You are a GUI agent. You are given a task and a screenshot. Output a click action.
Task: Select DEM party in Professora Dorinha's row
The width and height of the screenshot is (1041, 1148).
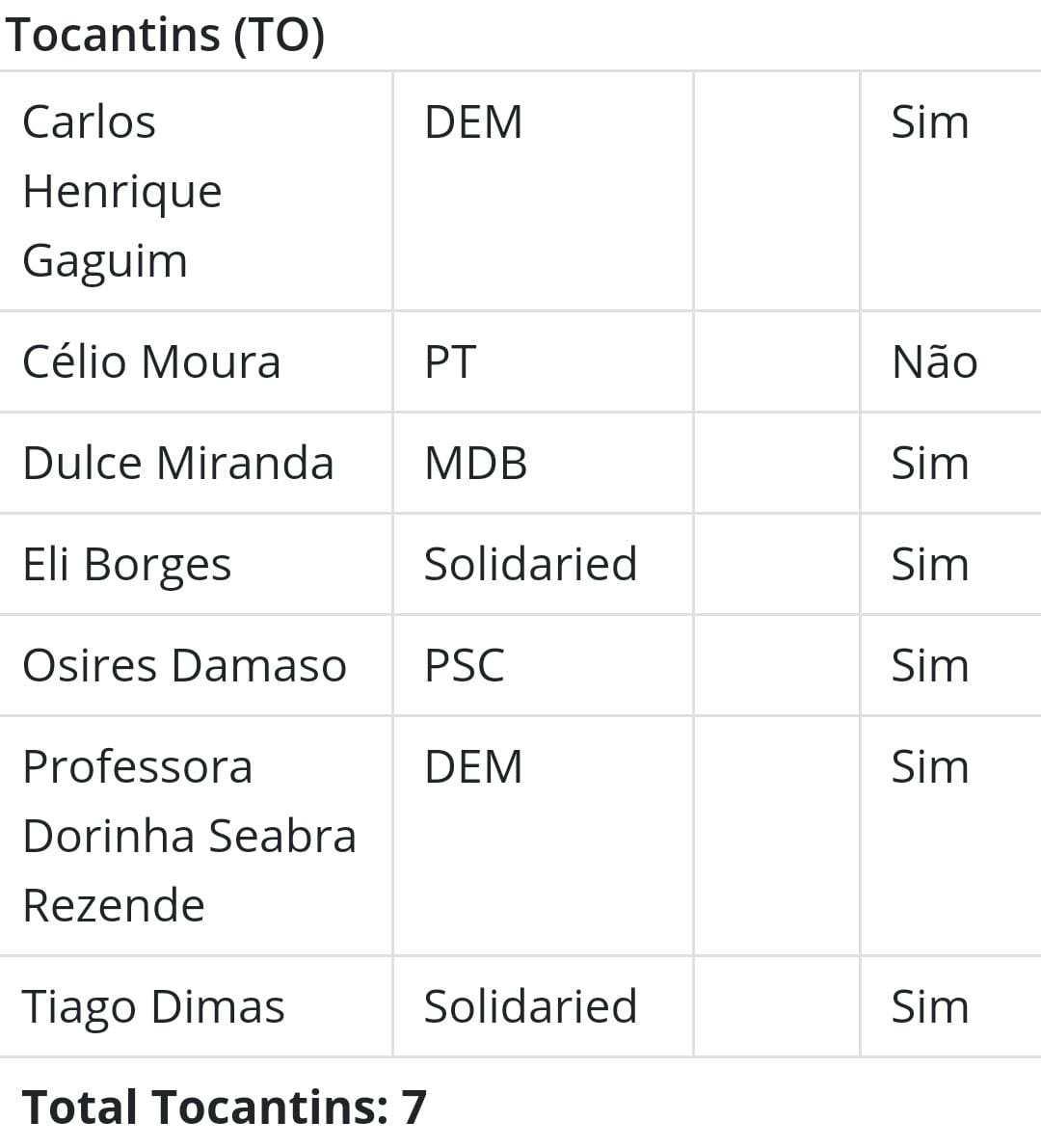[473, 767]
